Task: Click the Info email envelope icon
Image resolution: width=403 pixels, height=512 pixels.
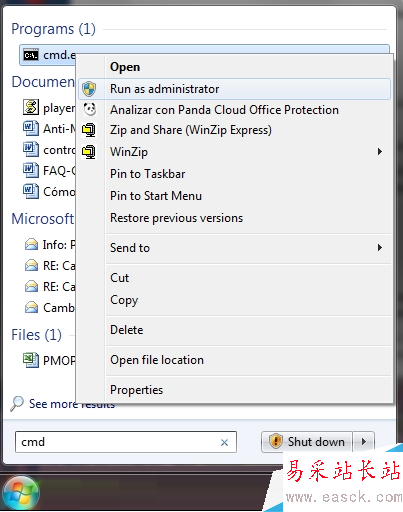Action: click(31, 245)
